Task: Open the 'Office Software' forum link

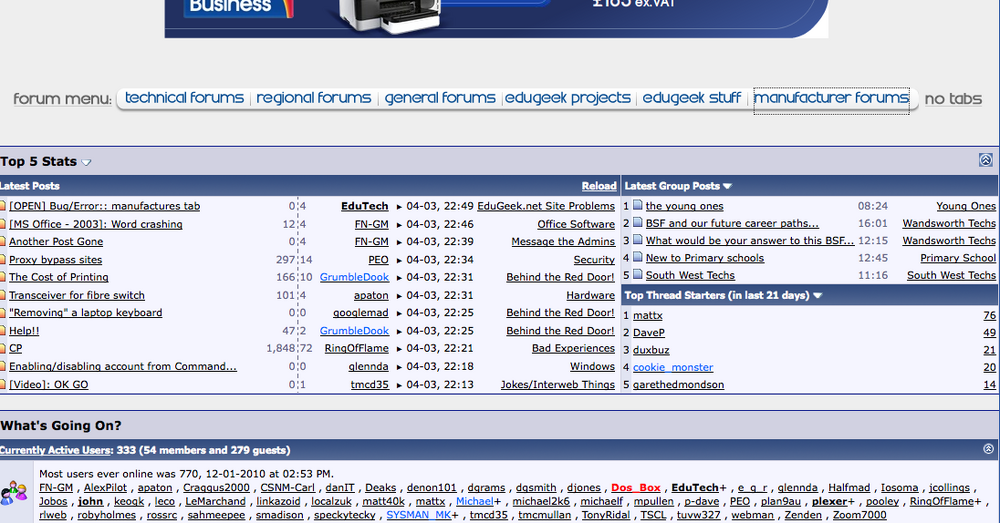Action: pos(576,224)
